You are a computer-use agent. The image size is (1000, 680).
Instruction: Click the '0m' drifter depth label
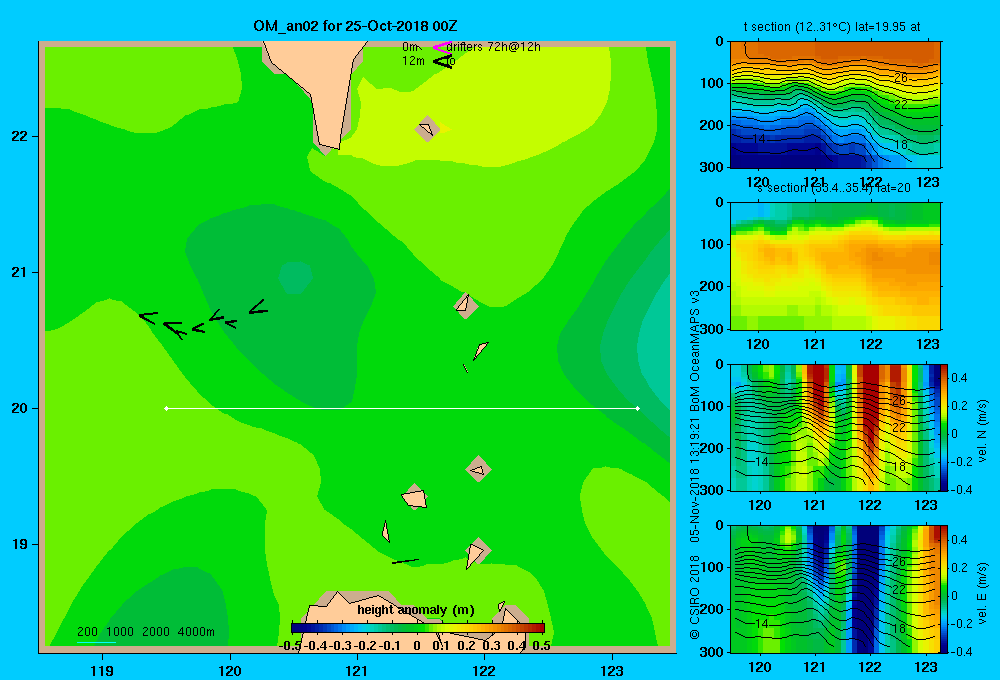(409, 47)
